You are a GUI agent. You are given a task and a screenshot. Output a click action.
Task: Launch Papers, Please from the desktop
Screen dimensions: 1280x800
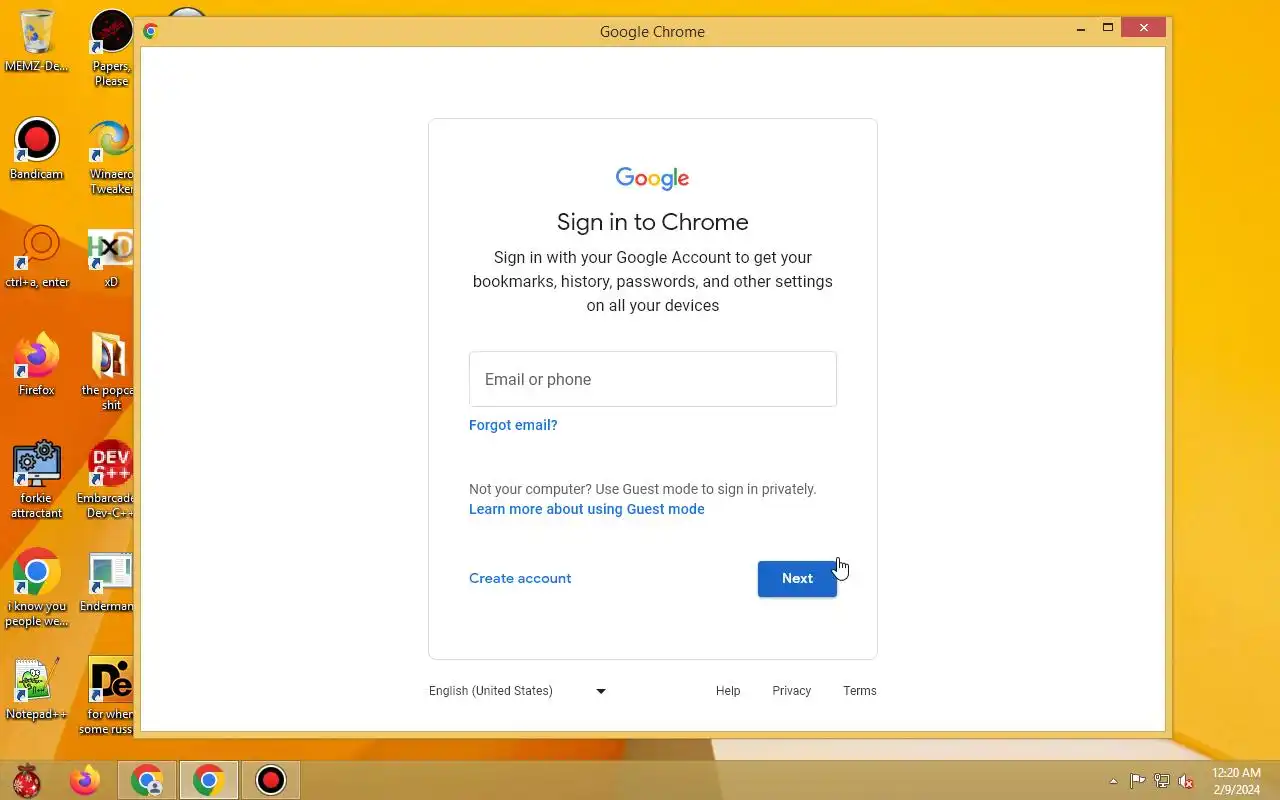tap(111, 48)
